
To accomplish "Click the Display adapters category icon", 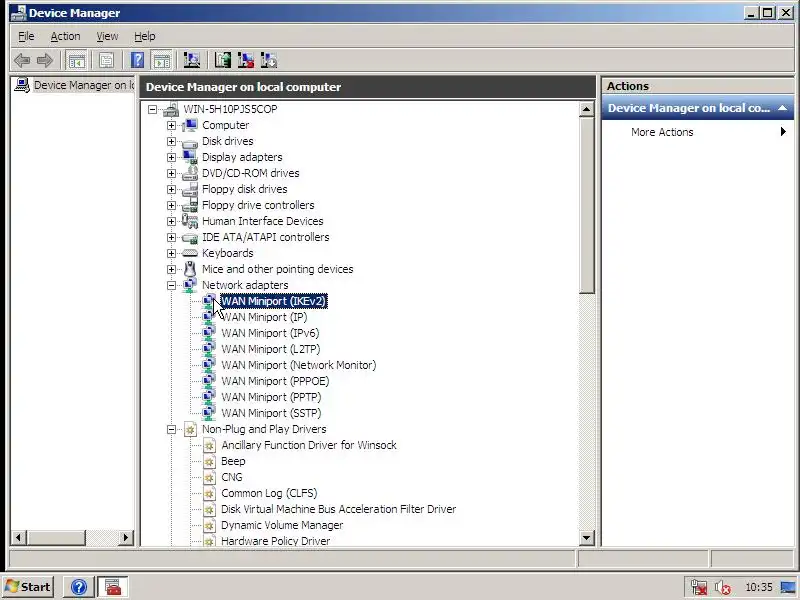I will pyautogui.click(x=190, y=157).
